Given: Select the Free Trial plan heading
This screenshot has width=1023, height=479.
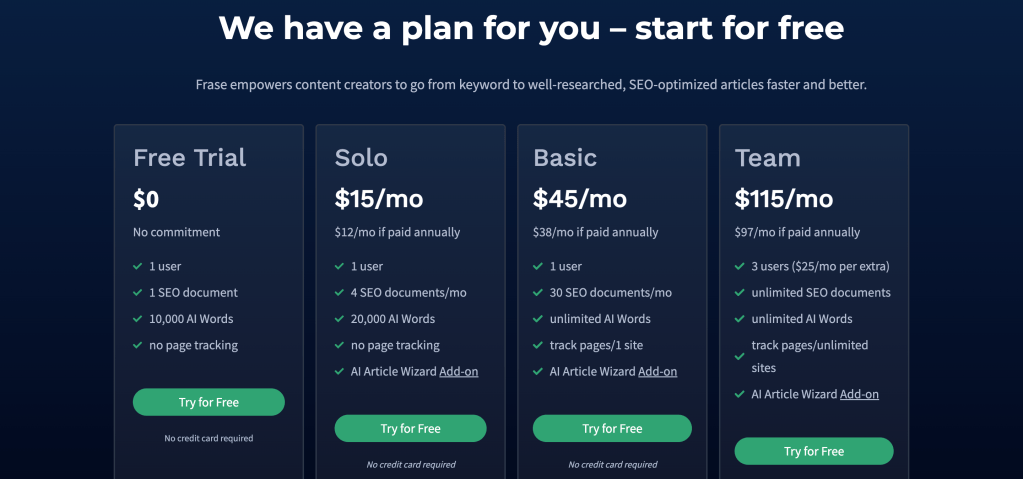Looking at the screenshot, I should 189,158.
